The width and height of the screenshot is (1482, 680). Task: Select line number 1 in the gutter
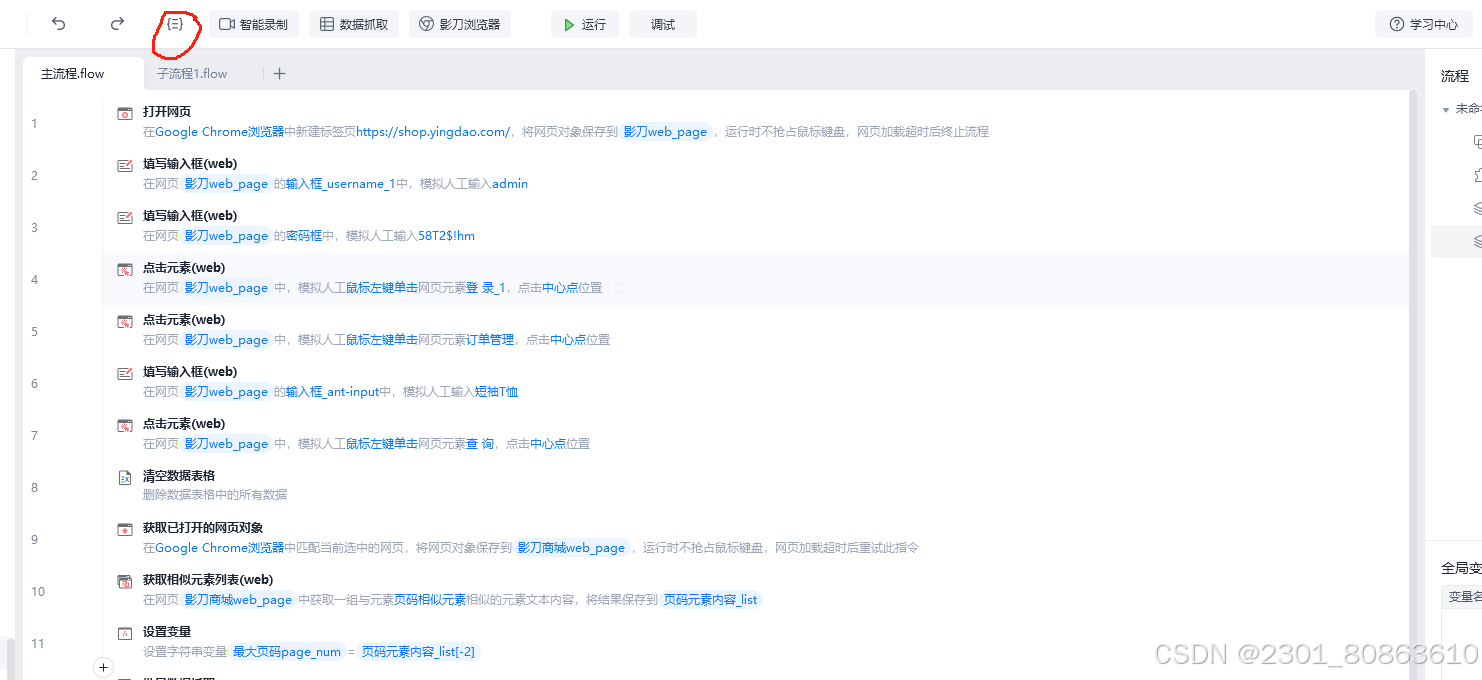tap(35, 124)
